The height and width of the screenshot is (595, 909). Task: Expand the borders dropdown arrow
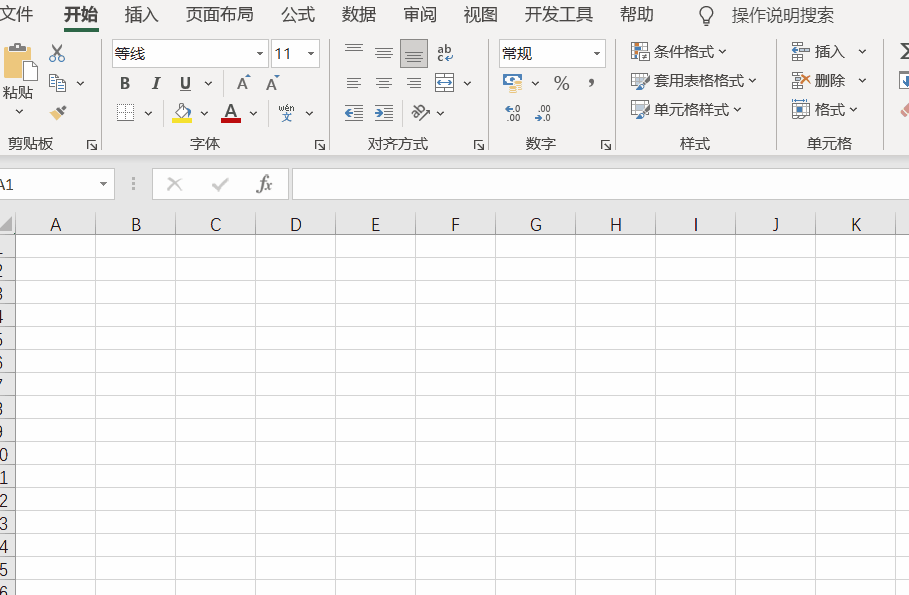click(x=148, y=113)
